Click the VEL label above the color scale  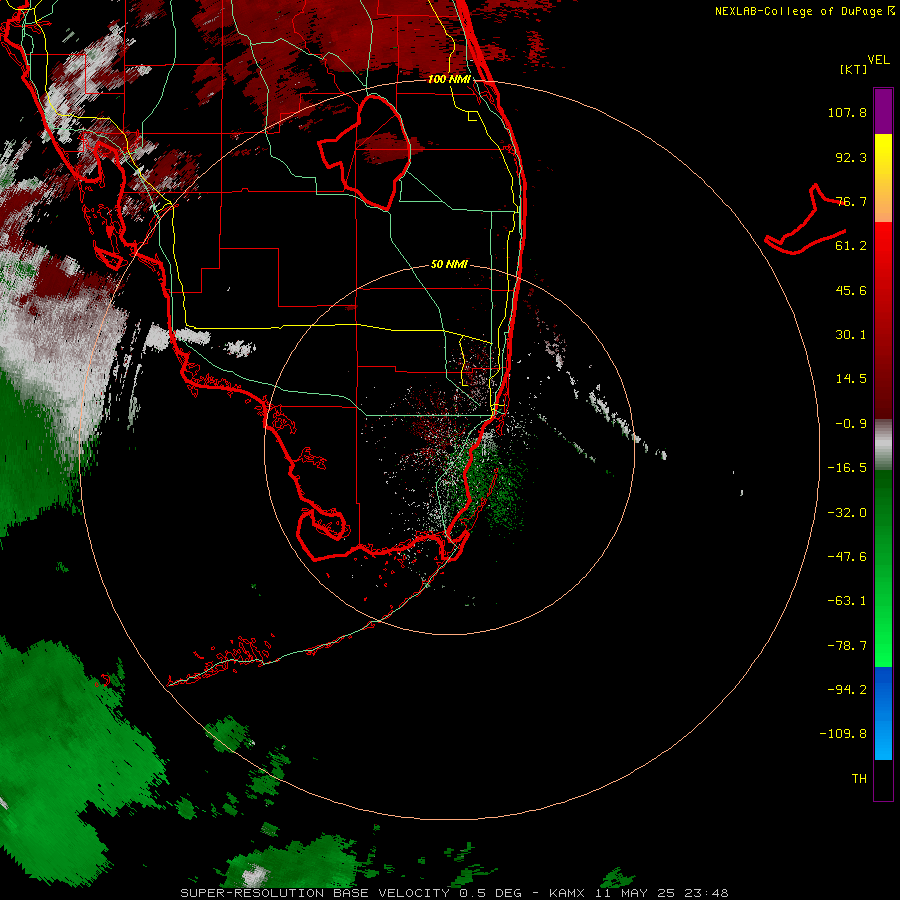878,60
